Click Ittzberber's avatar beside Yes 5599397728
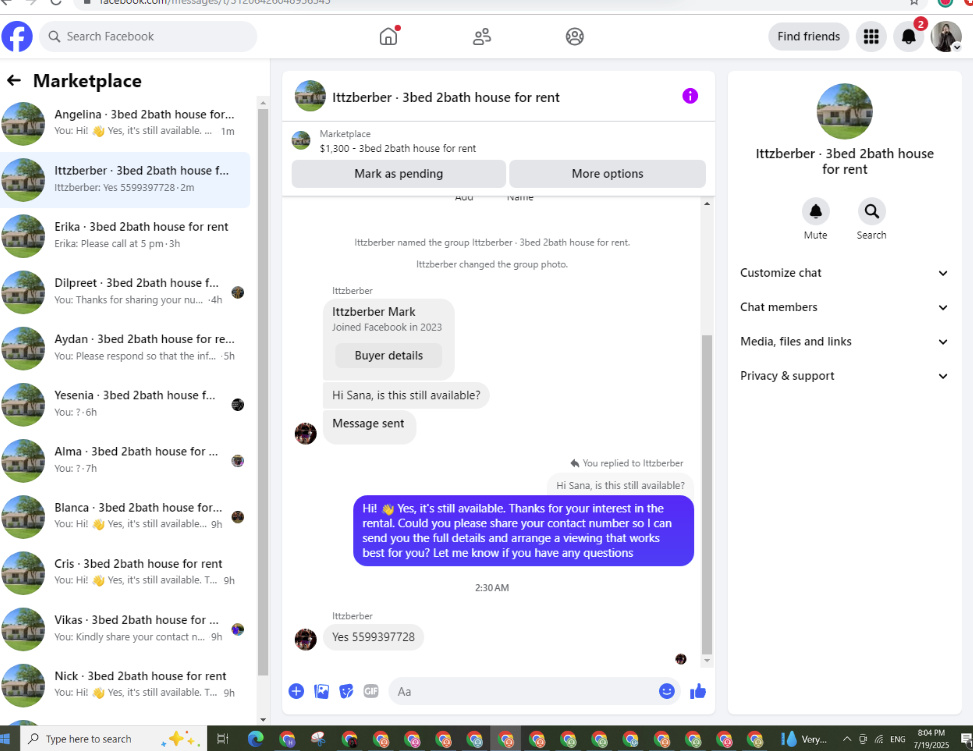 click(x=305, y=639)
